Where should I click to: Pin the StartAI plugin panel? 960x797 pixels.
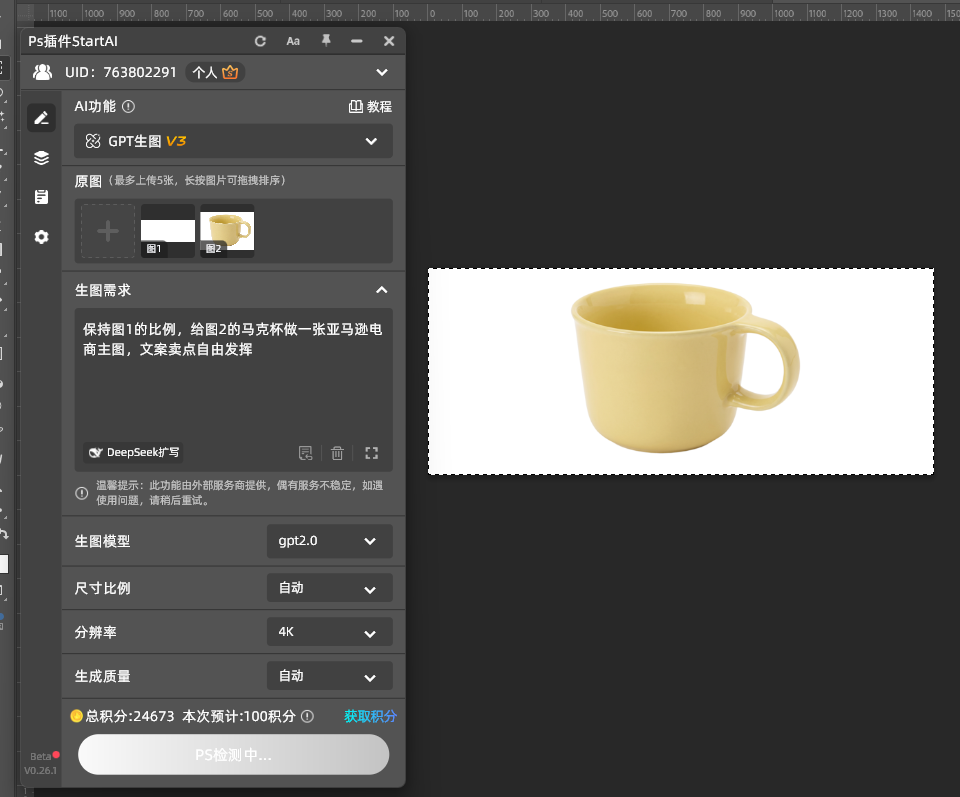click(x=326, y=40)
